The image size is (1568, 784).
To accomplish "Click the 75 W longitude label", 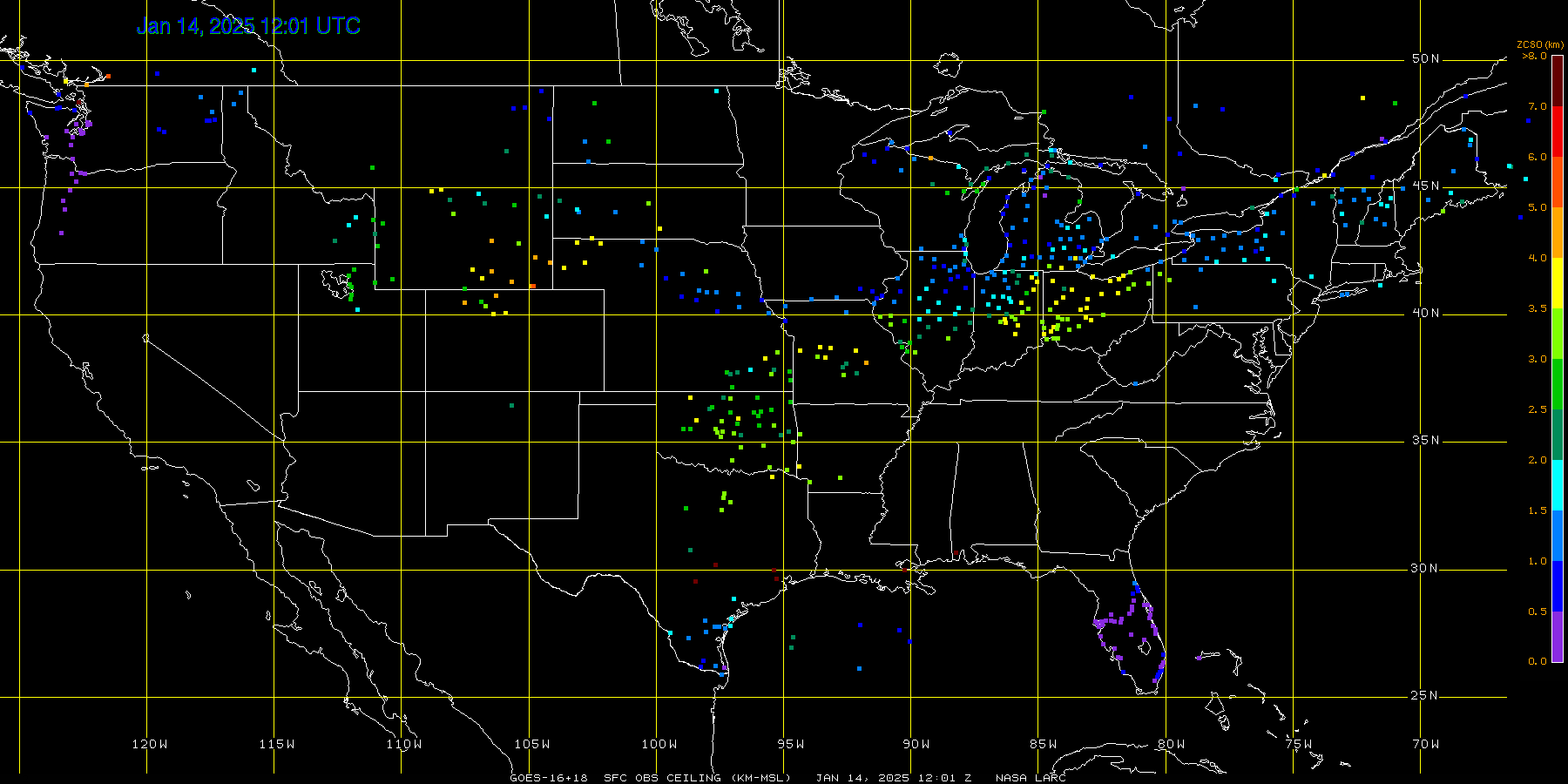I will [1299, 745].
